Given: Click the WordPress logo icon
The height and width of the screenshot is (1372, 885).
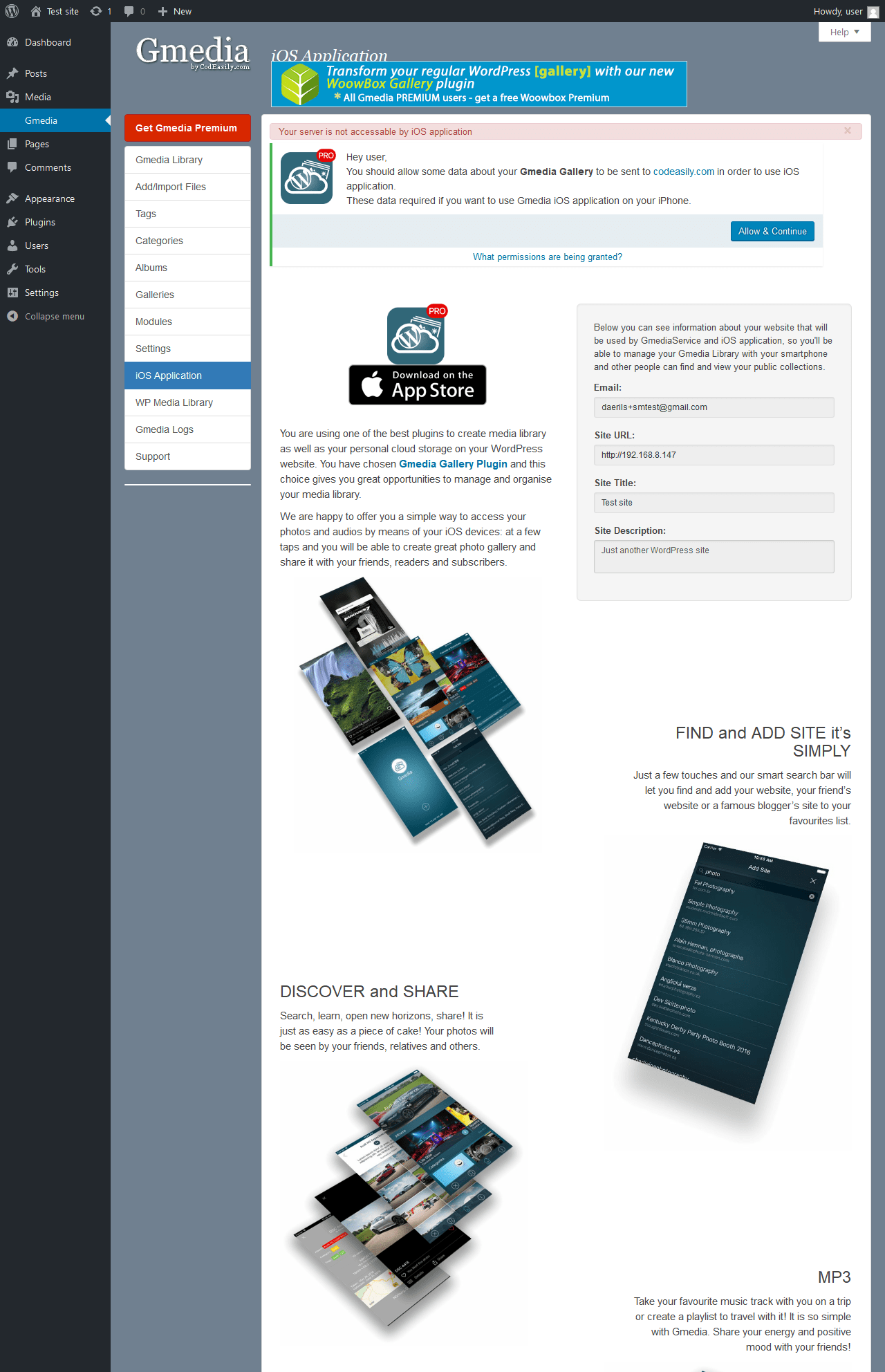Looking at the screenshot, I should (x=12, y=11).
